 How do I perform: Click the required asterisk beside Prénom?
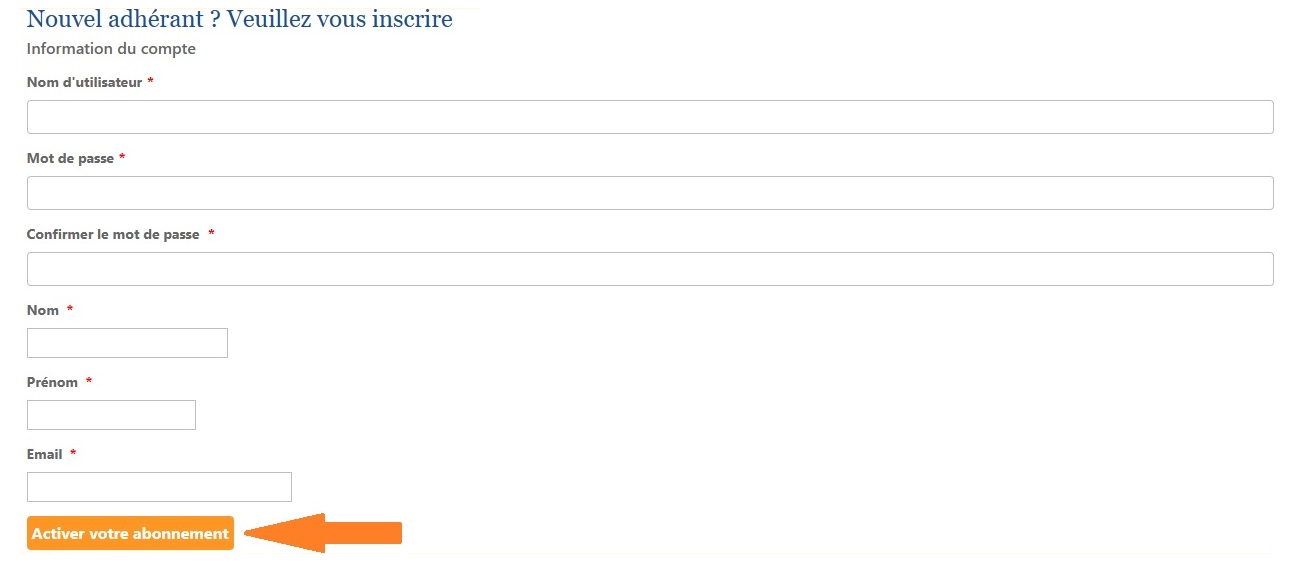pos(89,382)
